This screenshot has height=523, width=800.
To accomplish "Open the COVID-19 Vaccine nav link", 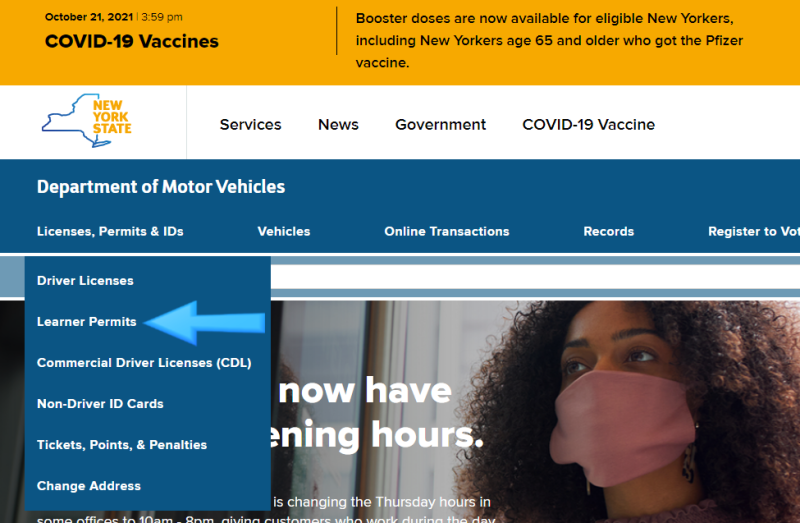I will click(588, 124).
